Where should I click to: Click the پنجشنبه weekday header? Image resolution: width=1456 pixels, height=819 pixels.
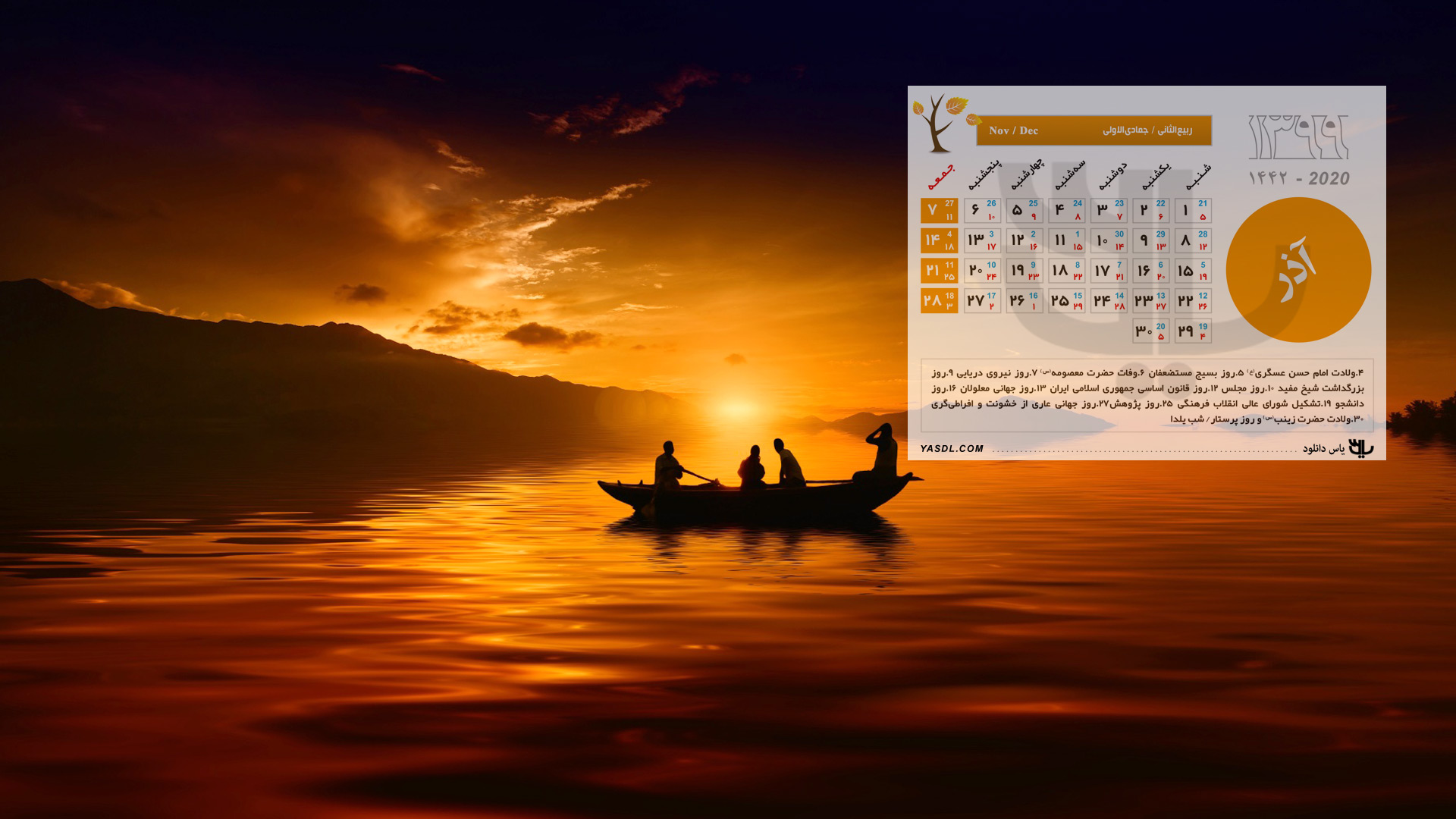984,175
